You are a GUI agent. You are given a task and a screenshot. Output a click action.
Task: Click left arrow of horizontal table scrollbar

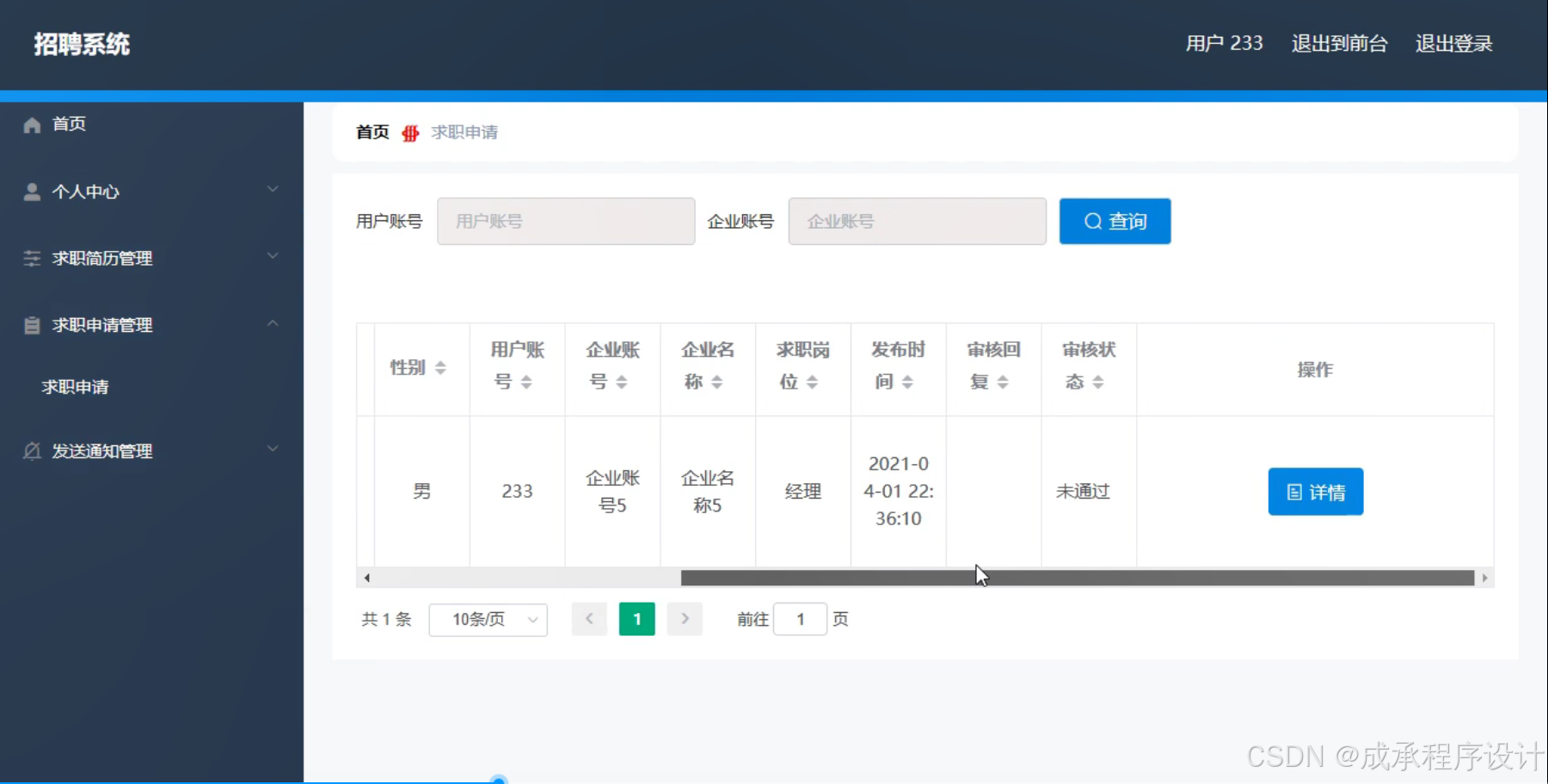tap(367, 578)
